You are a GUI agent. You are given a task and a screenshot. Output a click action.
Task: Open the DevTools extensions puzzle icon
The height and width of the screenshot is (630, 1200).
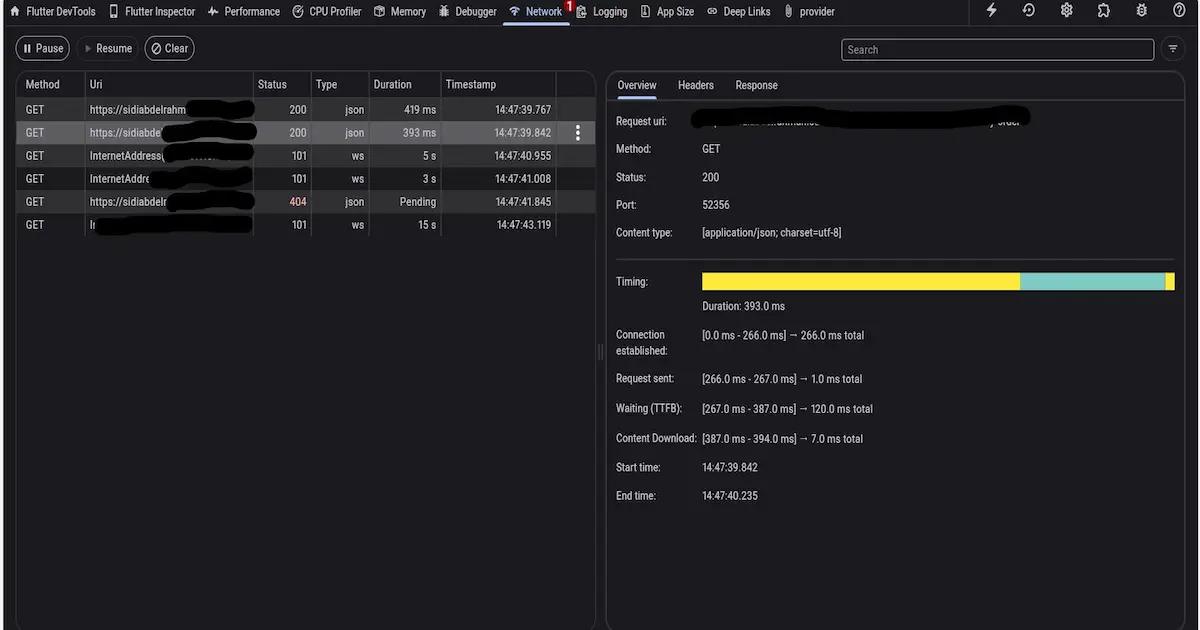1104,11
